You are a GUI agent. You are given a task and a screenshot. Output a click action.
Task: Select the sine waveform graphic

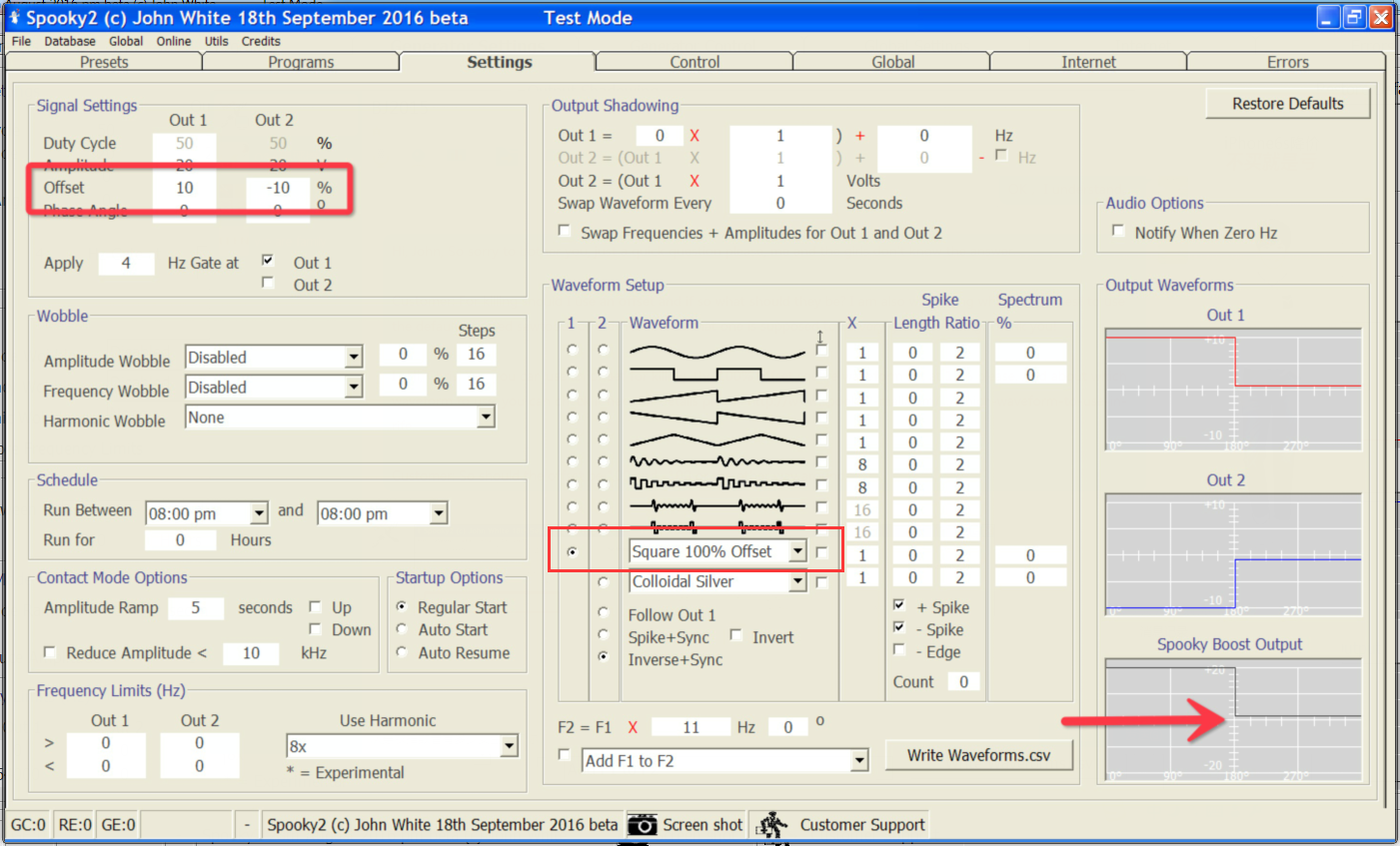click(x=716, y=352)
